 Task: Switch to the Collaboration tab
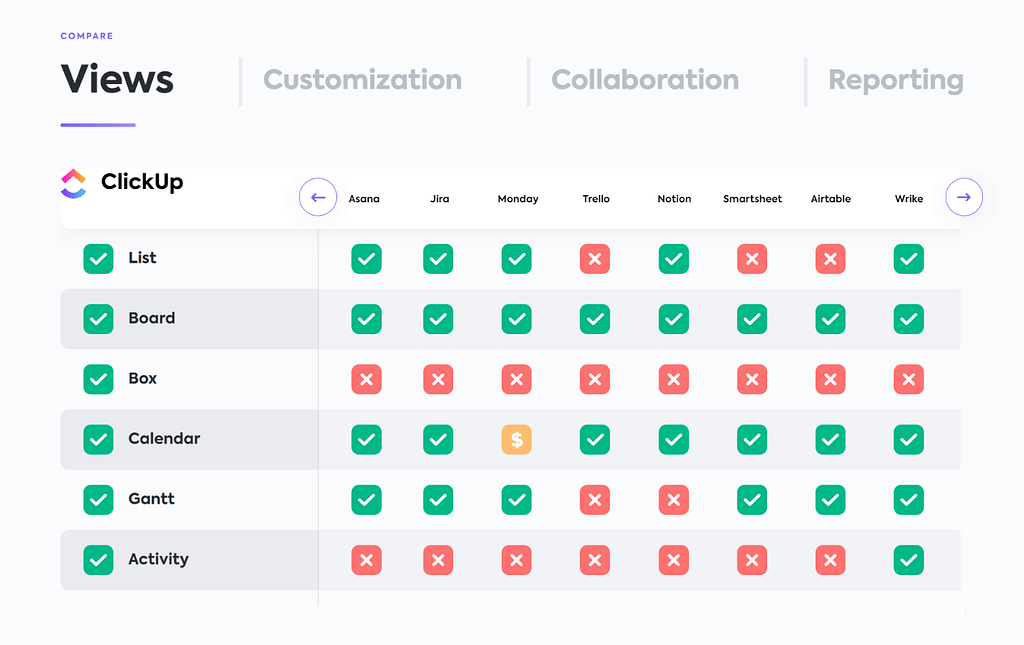pyautogui.click(x=645, y=80)
